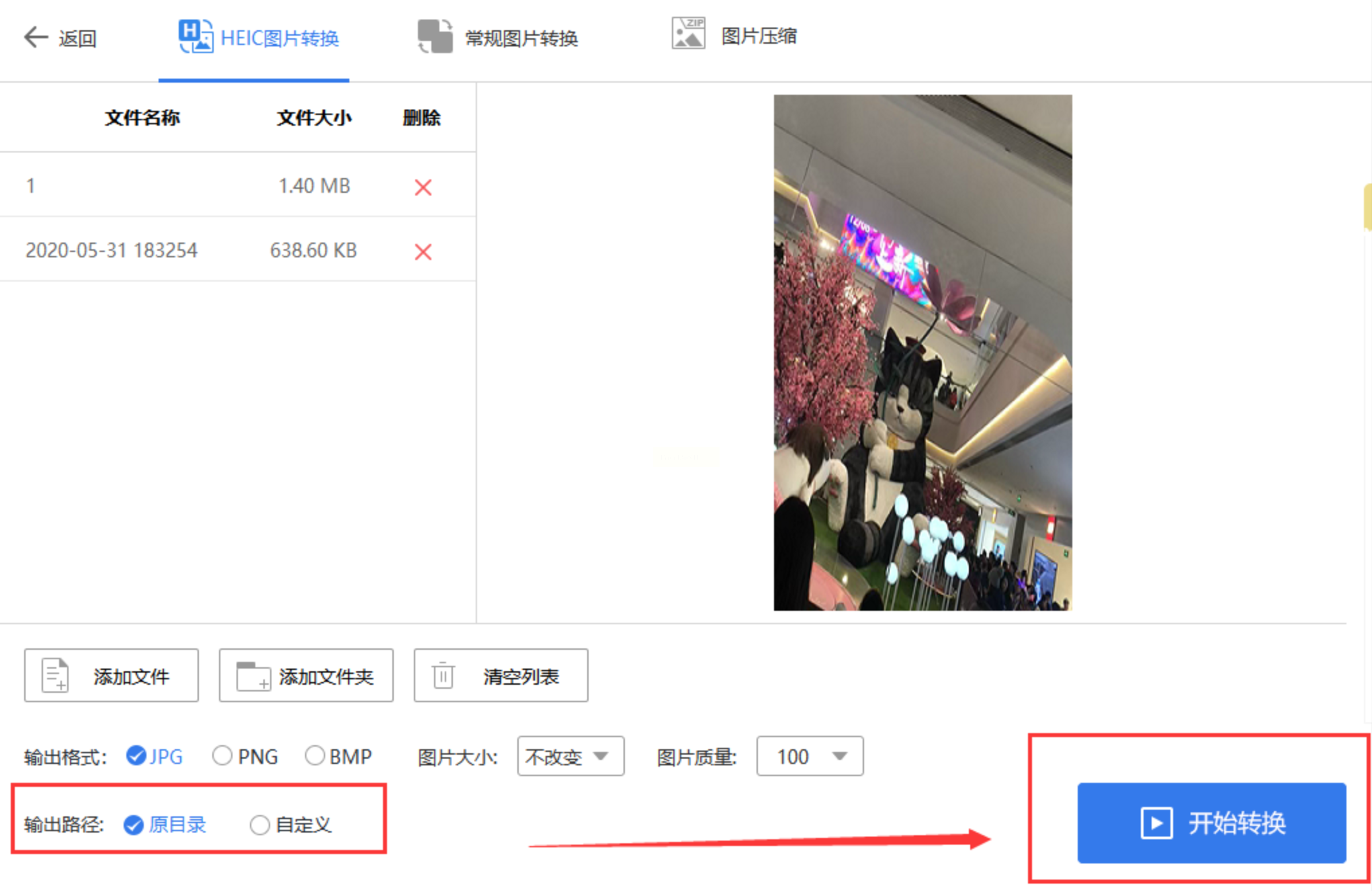Click the HEIC image conversion icon

pyautogui.click(x=195, y=36)
